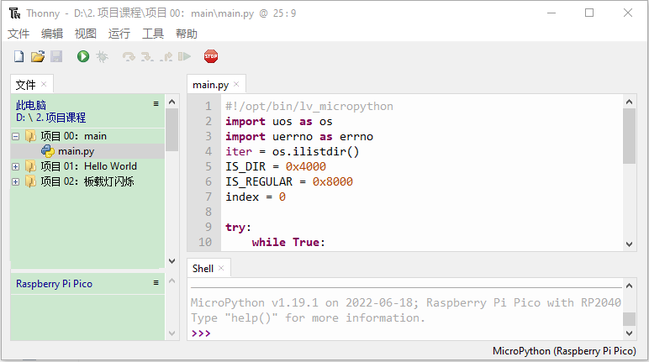Open a file using folder icon

(x=38, y=56)
